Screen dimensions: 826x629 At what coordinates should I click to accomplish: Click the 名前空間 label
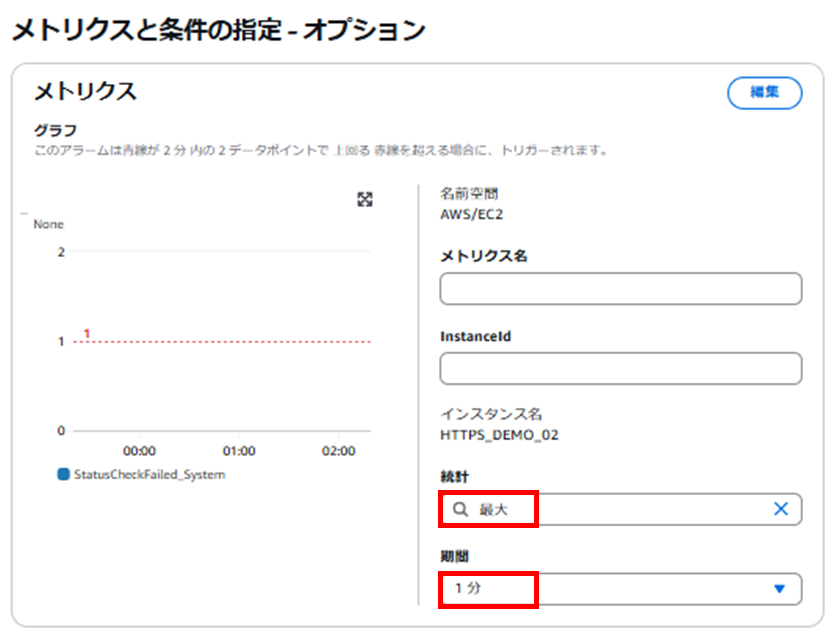469,194
